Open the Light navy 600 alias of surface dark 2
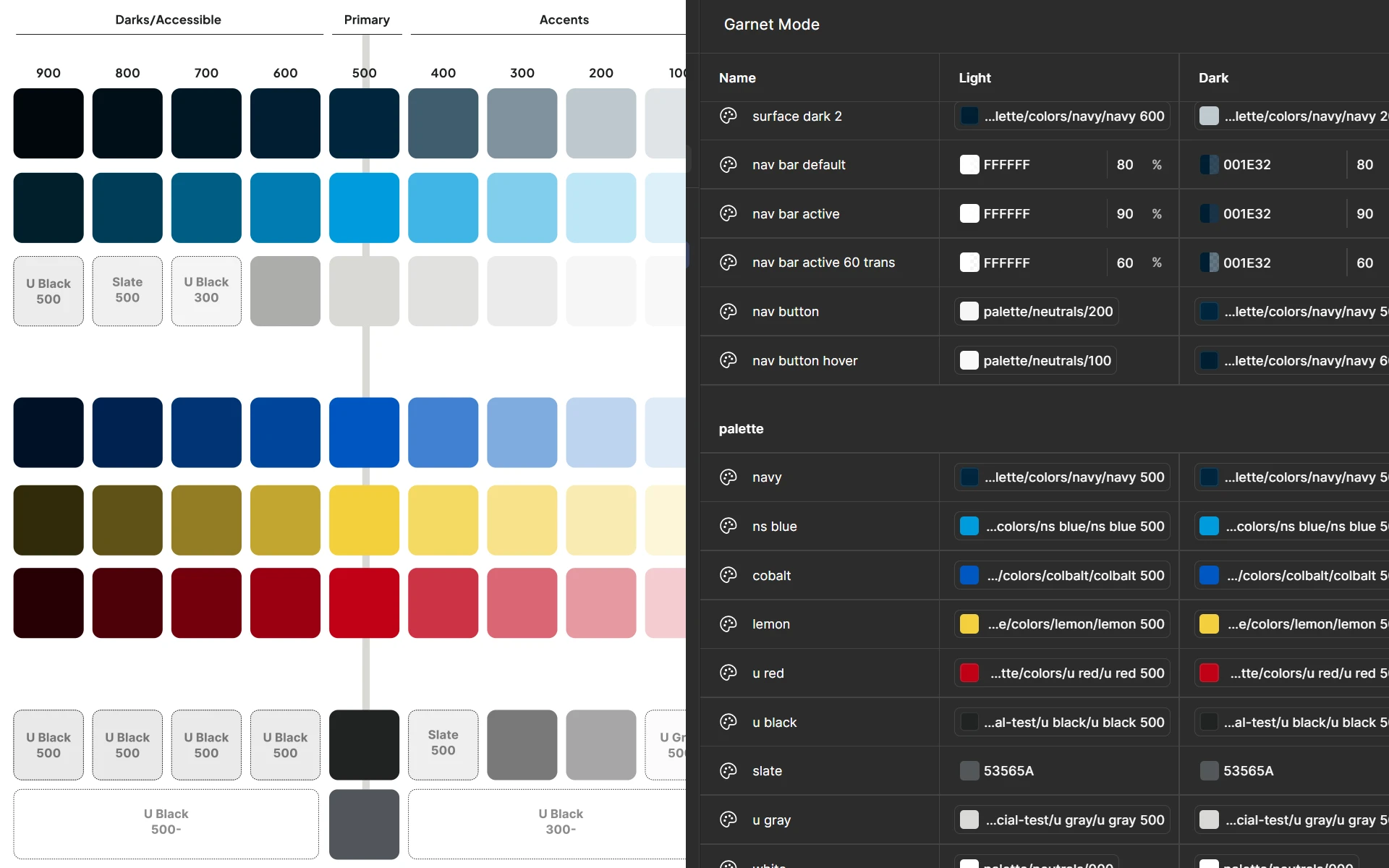 [1062, 116]
